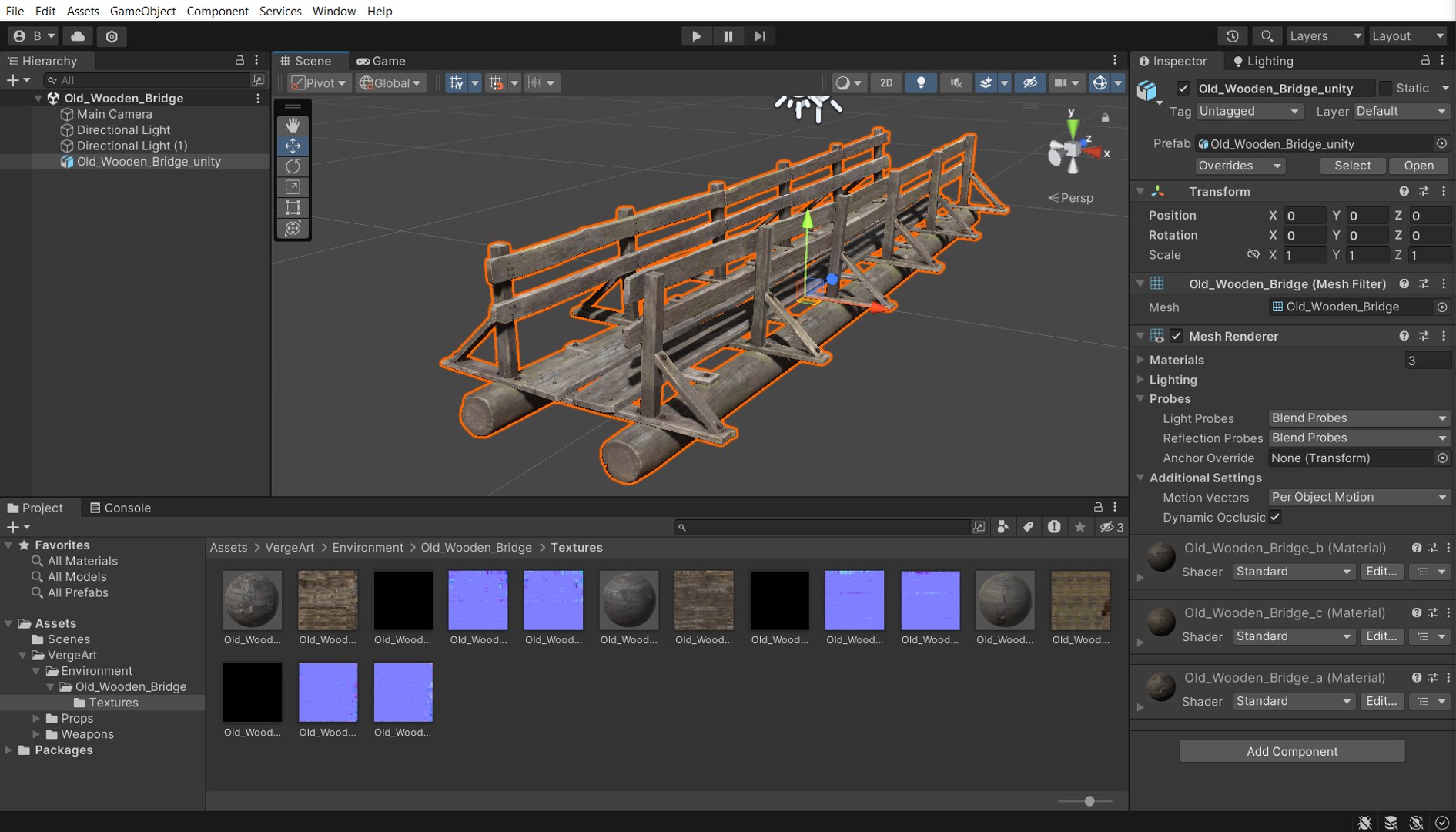The width and height of the screenshot is (1456, 832).
Task: Open the Tag Untagged dropdown
Action: [1249, 111]
